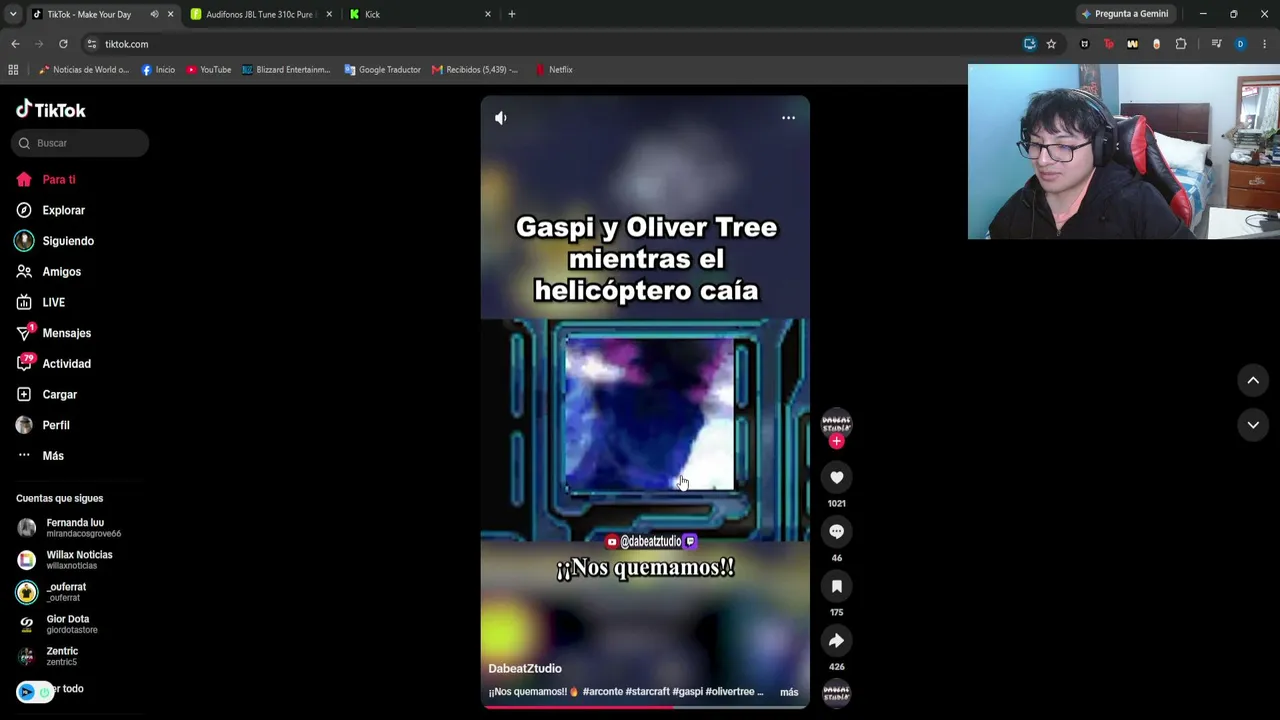Open the Google Traductor bookmark
The image size is (1280, 720).
coord(383,70)
